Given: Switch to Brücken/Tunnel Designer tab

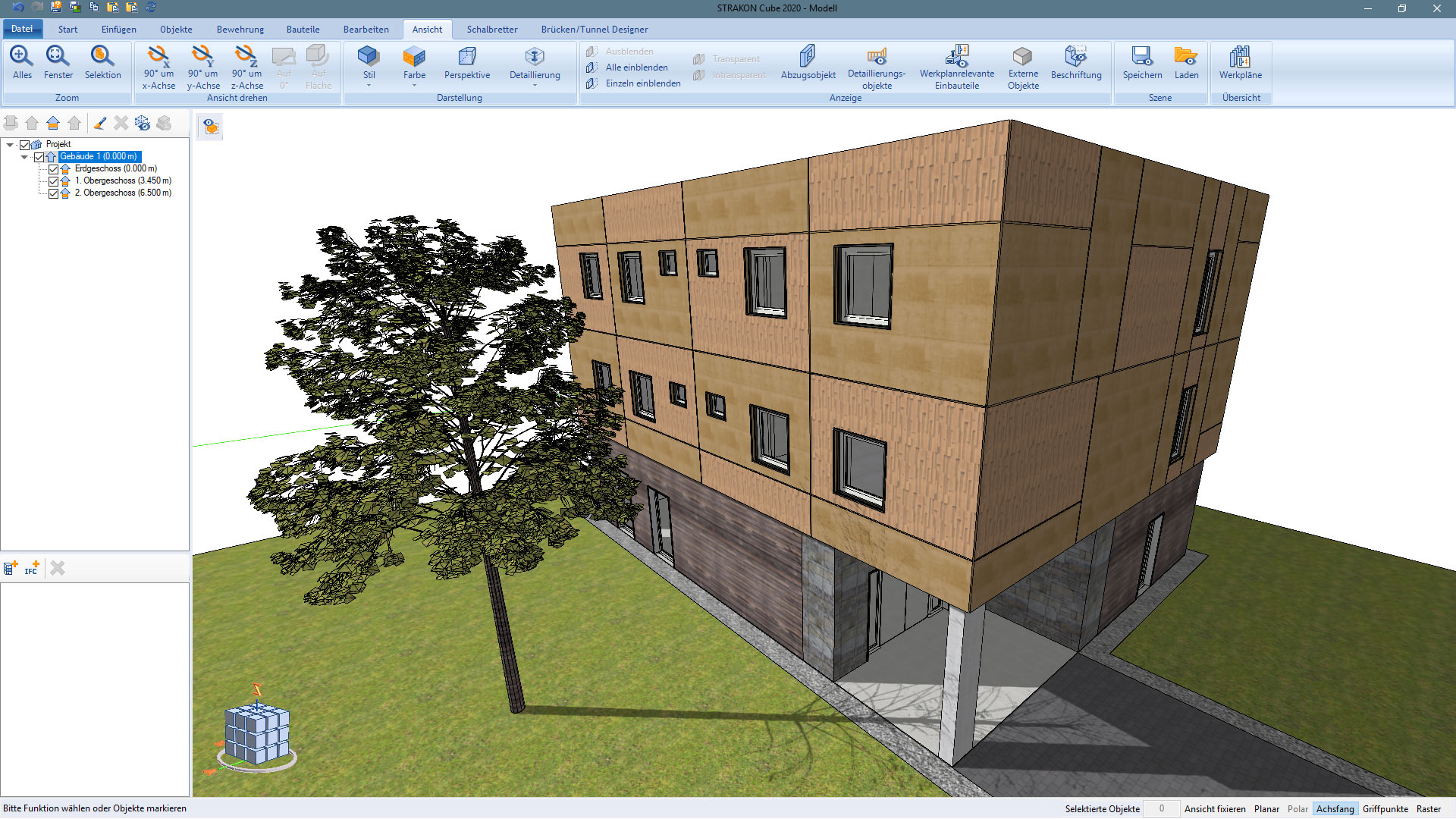Looking at the screenshot, I should 595,30.
